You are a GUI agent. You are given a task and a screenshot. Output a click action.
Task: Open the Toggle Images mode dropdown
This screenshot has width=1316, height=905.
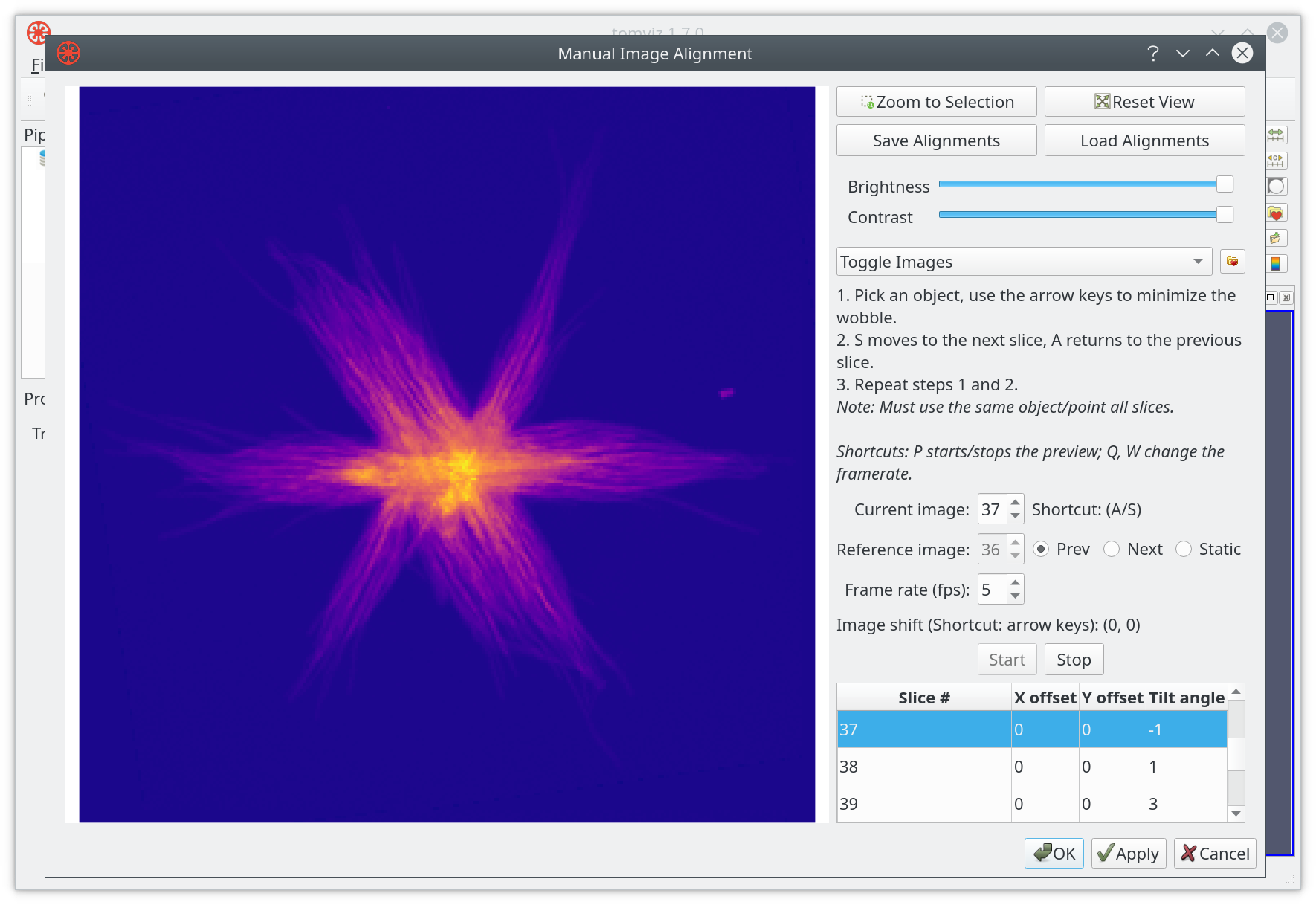[x=1025, y=262]
